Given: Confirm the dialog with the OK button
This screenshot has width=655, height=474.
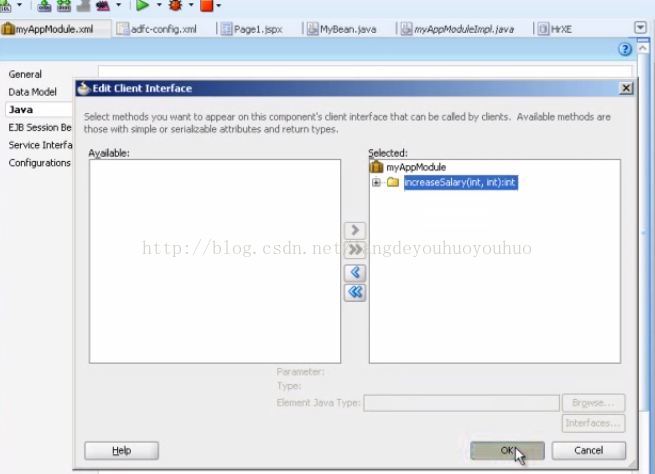Looking at the screenshot, I should pyautogui.click(x=507, y=450).
